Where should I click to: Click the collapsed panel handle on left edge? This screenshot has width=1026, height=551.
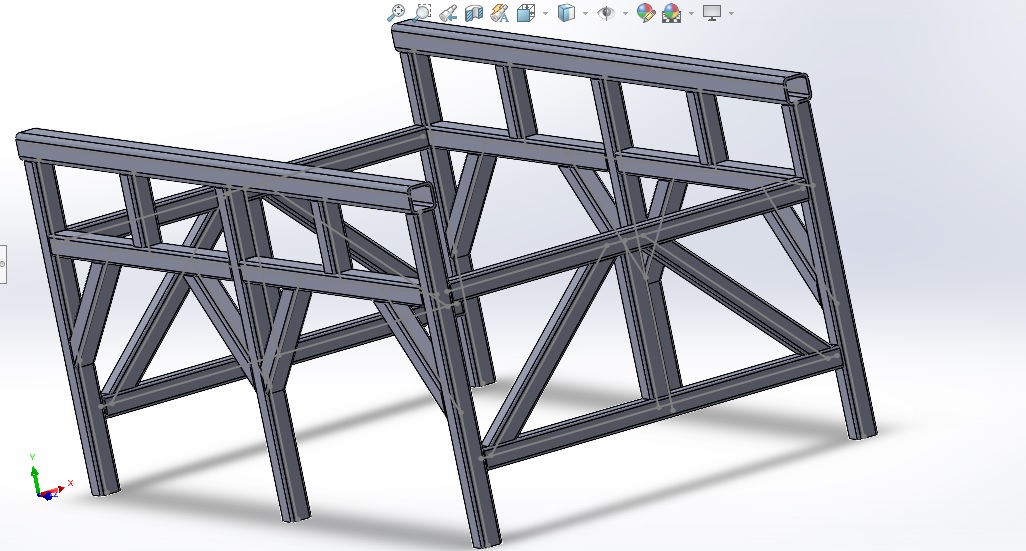pos(3,264)
